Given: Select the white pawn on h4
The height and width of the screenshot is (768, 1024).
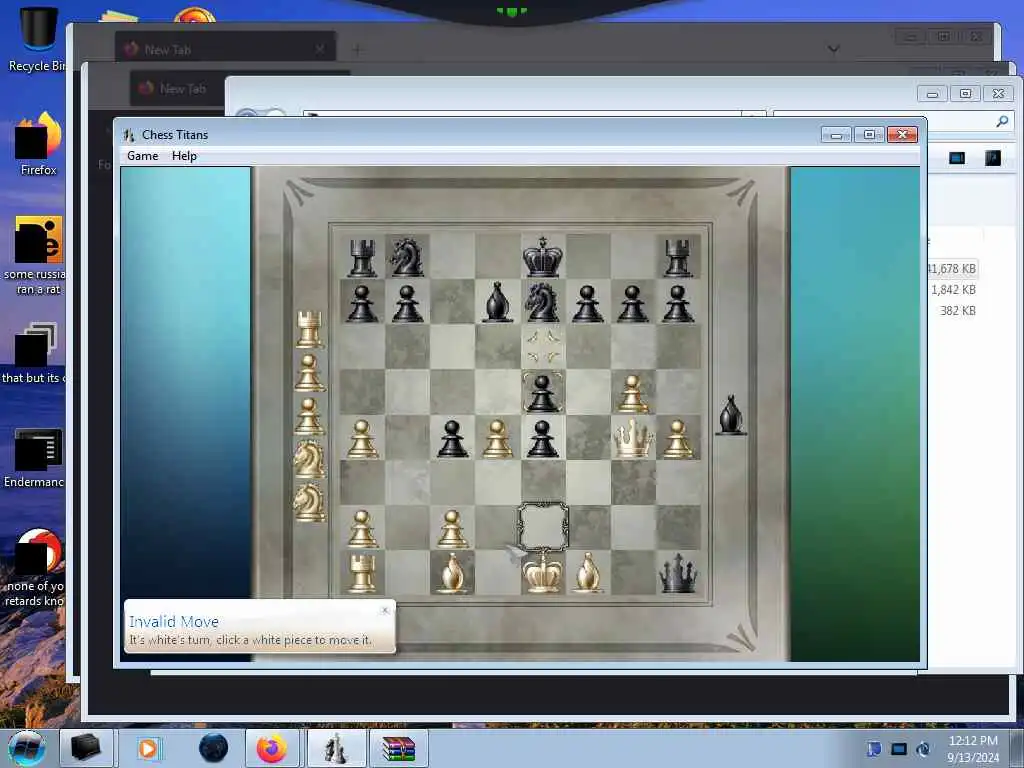Looking at the screenshot, I should point(678,438).
